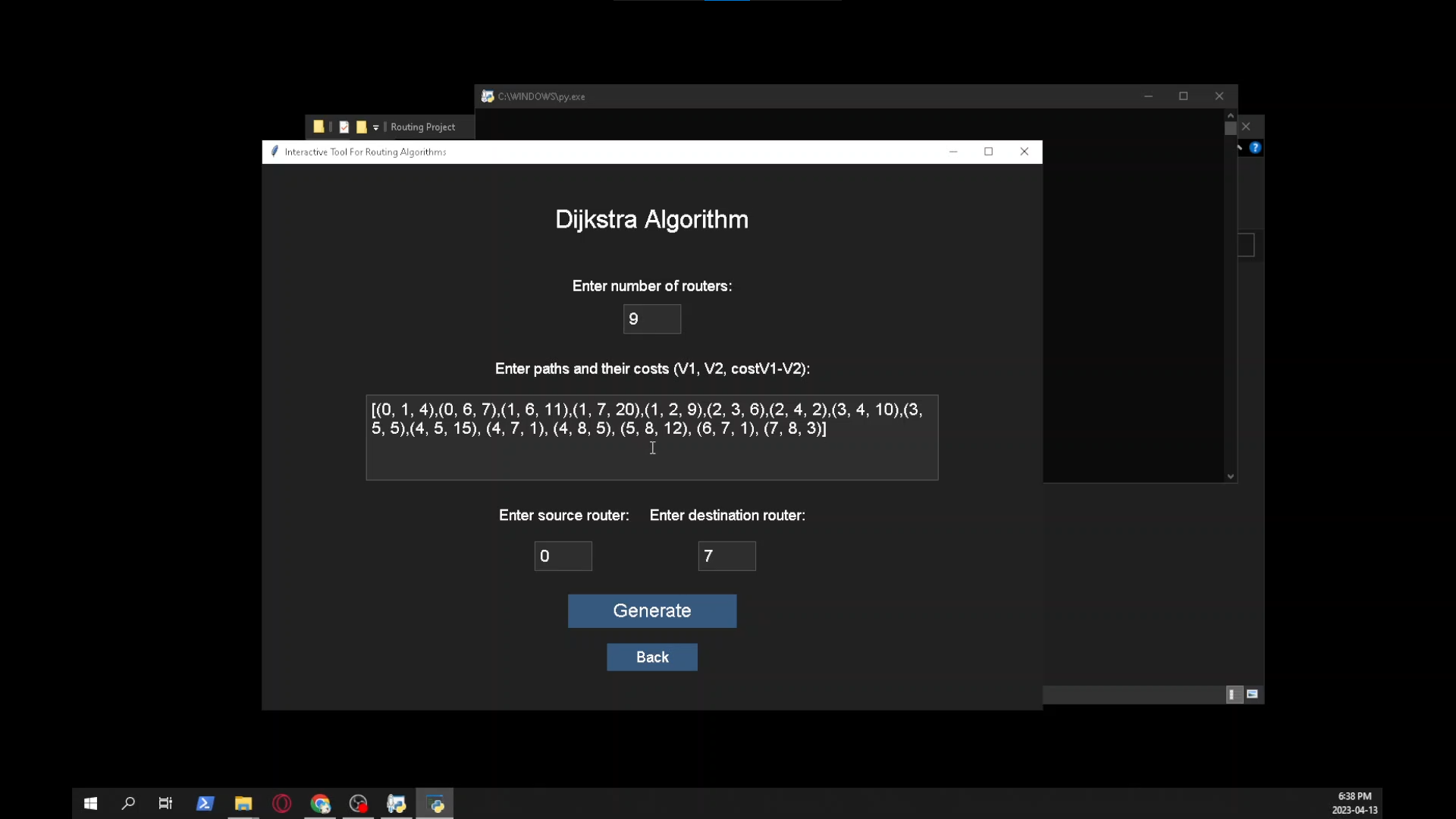
Task: Open taskbar Search magnifier
Action: coord(128,803)
